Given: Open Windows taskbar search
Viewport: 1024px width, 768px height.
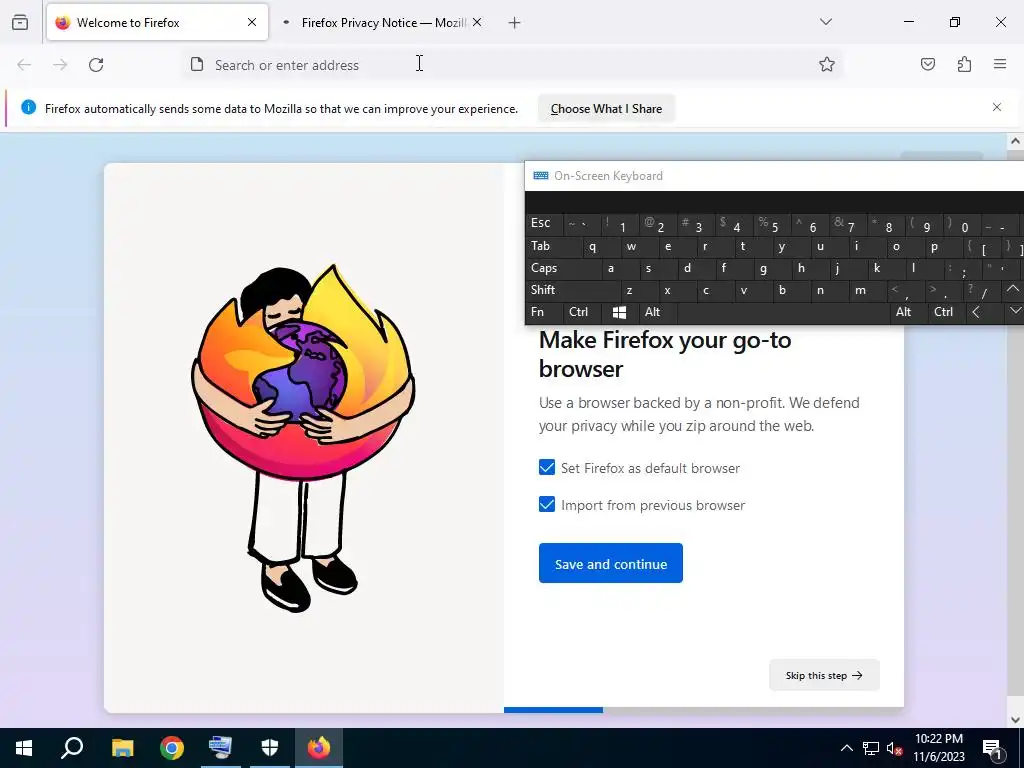Looking at the screenshot, I should coord(72,748).
